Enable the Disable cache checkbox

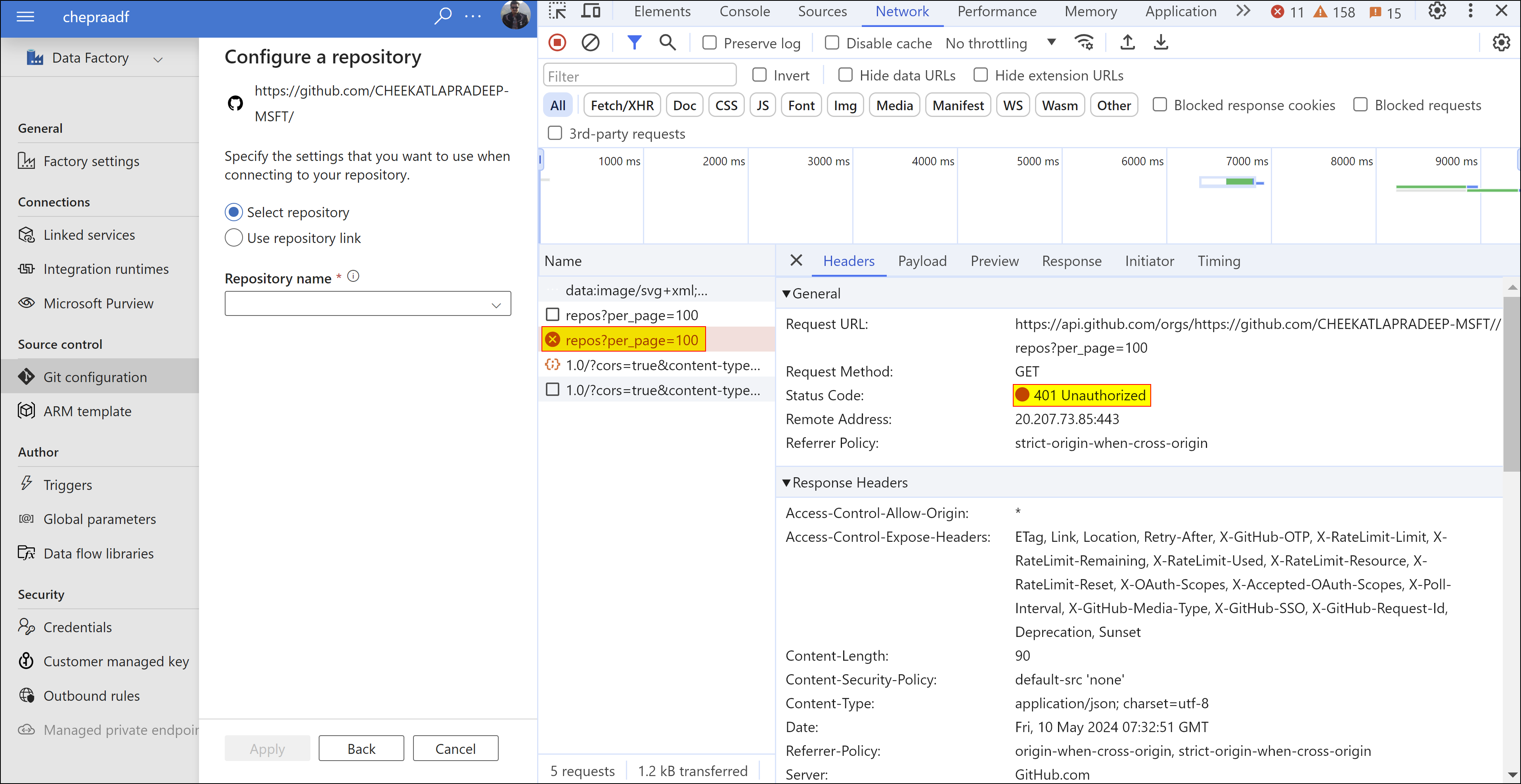click(831, 42)
